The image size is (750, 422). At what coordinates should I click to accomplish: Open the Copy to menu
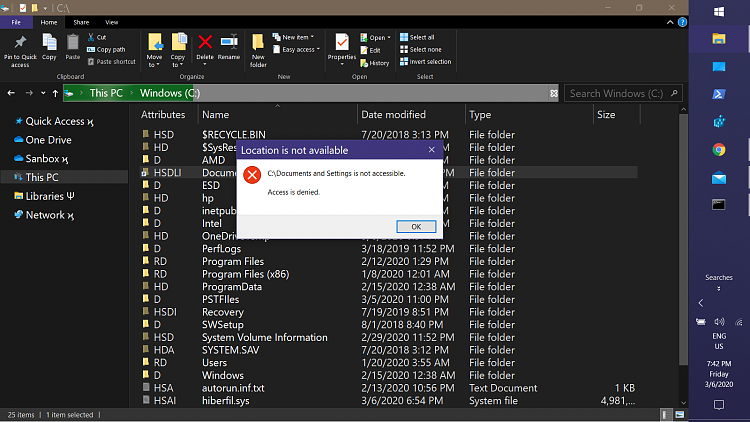pyautogui.click(x=178, y=51)
